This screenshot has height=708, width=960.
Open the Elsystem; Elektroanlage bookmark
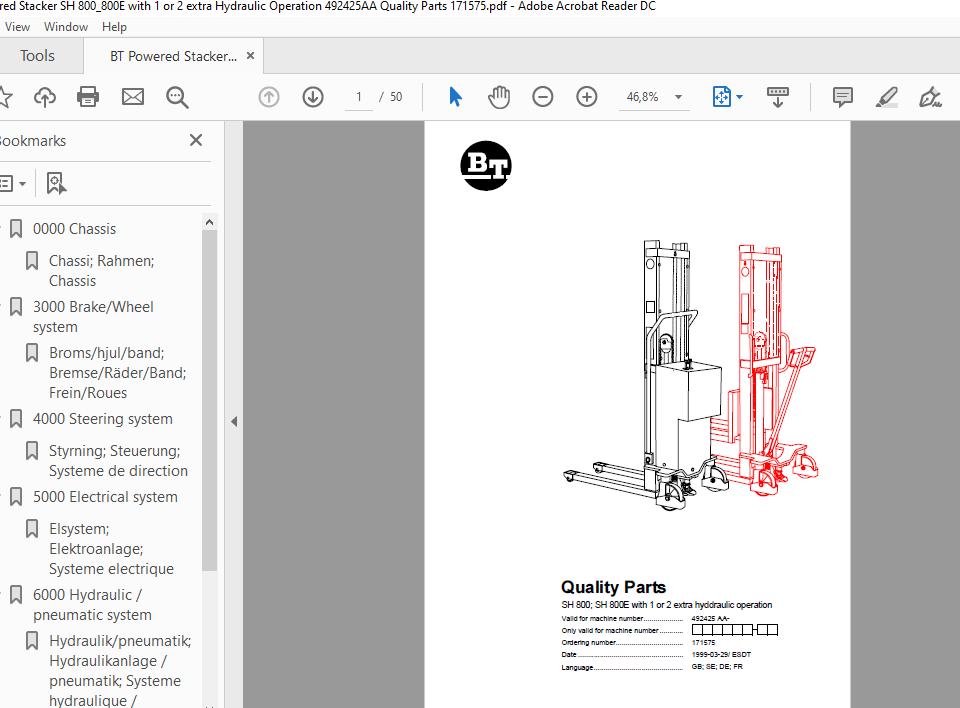pos(111,549)
